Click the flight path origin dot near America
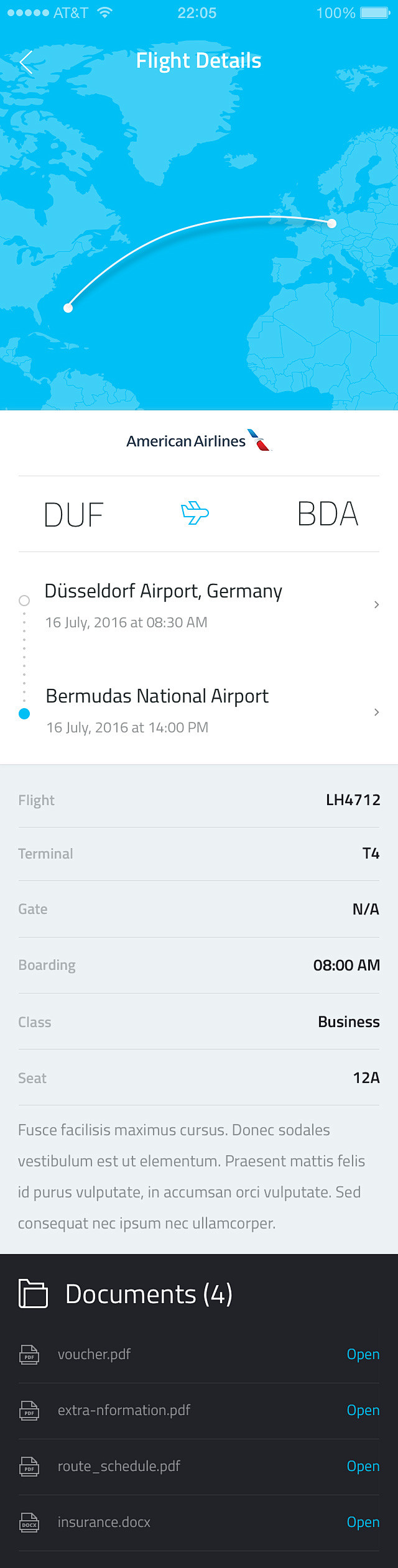Image resolution: width=398 pixels, height=1568 pixels. pos(68,308)
